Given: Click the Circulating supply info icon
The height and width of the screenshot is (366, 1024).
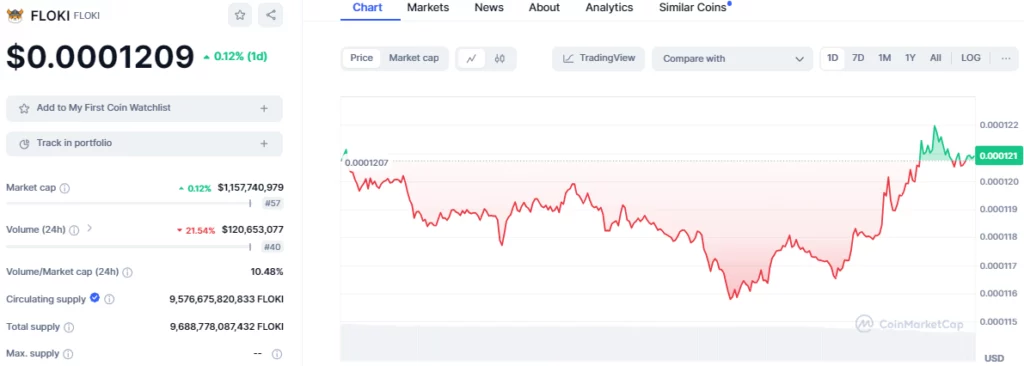Looking at the screenshot, I should [110, 299].
